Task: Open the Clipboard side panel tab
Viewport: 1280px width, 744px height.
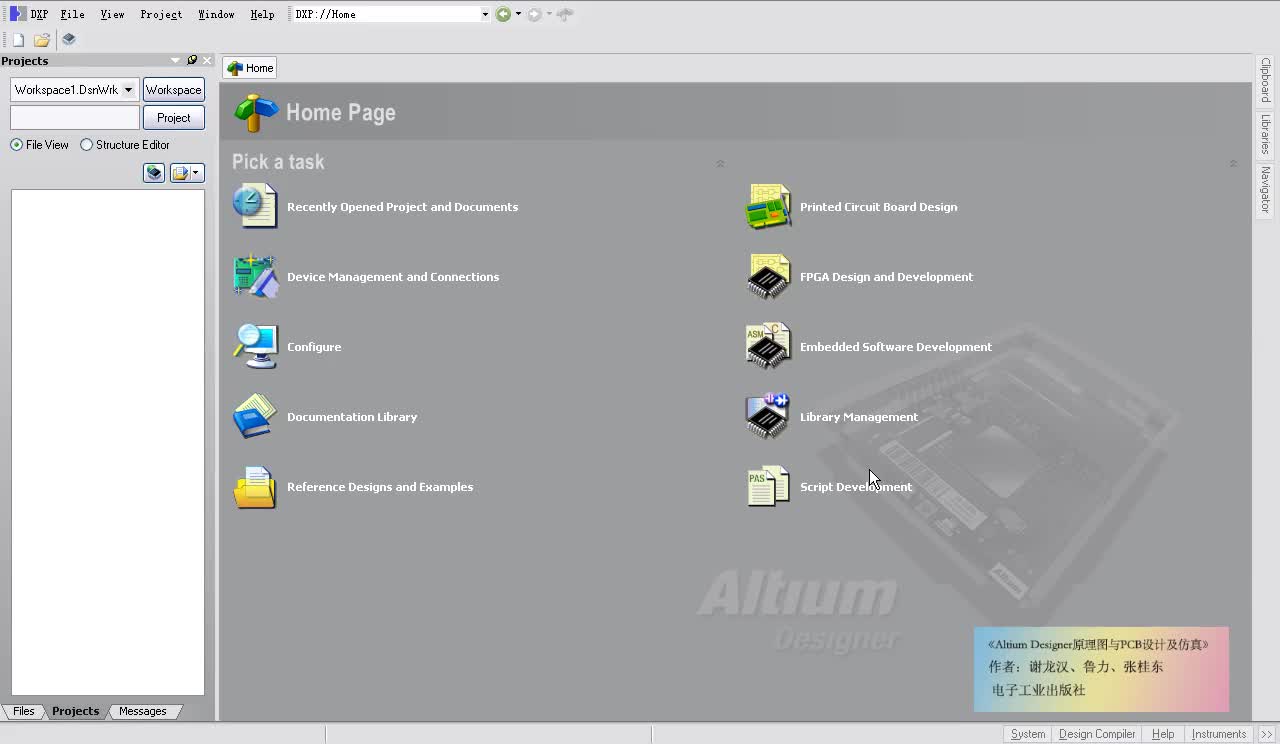Action: pos(1265,80)
